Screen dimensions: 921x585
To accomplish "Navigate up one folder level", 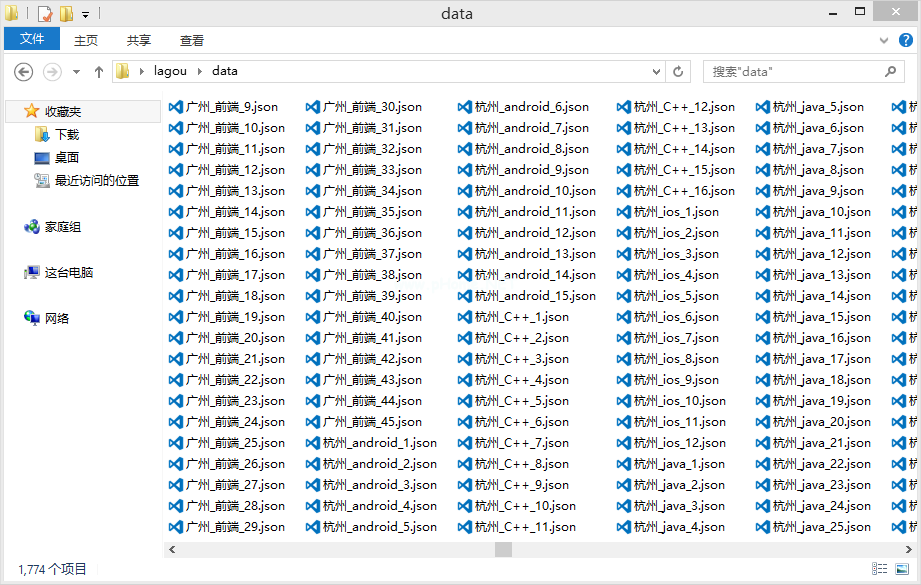I will coord(99,72).
